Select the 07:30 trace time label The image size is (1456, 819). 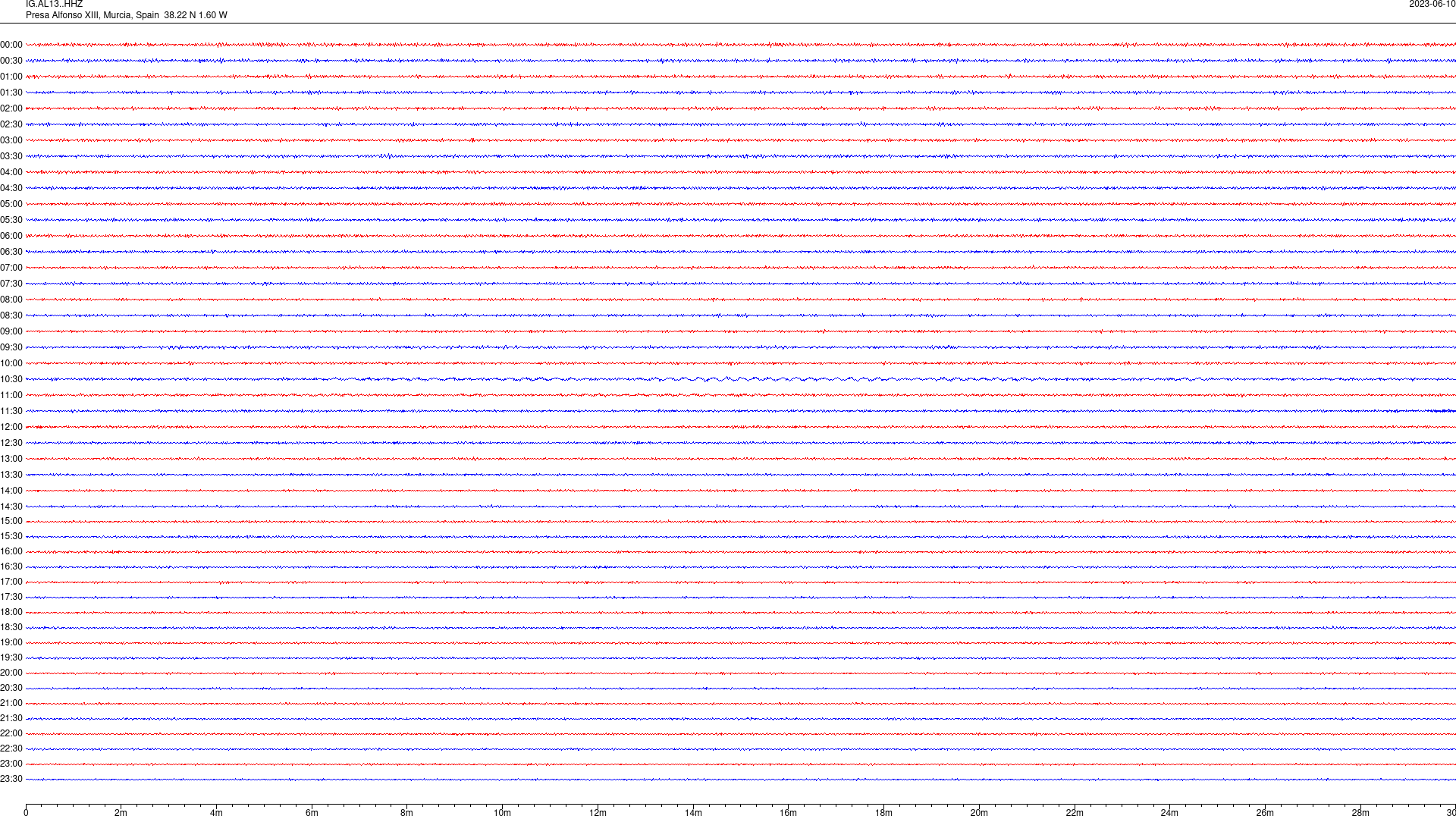click(x=11, y=284)
